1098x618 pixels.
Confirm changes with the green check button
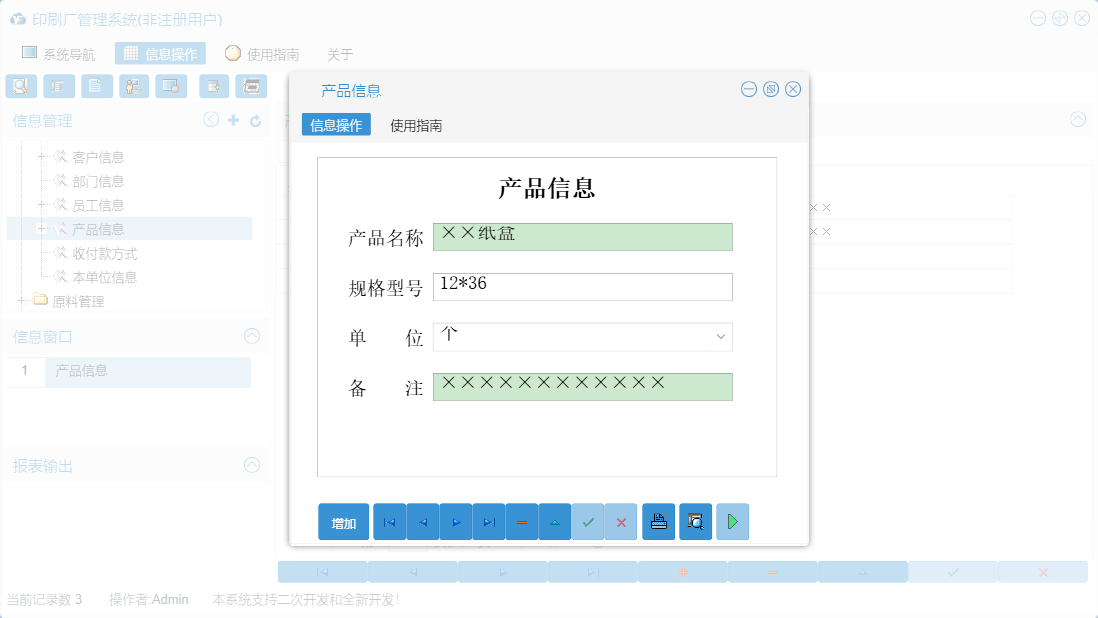[588, 521]
